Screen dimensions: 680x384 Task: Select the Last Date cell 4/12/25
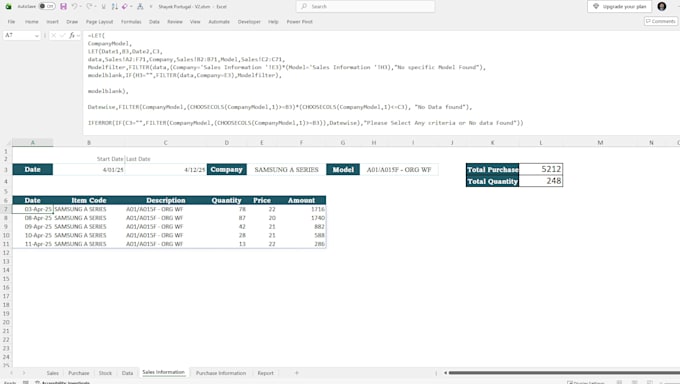click(165, 170)
